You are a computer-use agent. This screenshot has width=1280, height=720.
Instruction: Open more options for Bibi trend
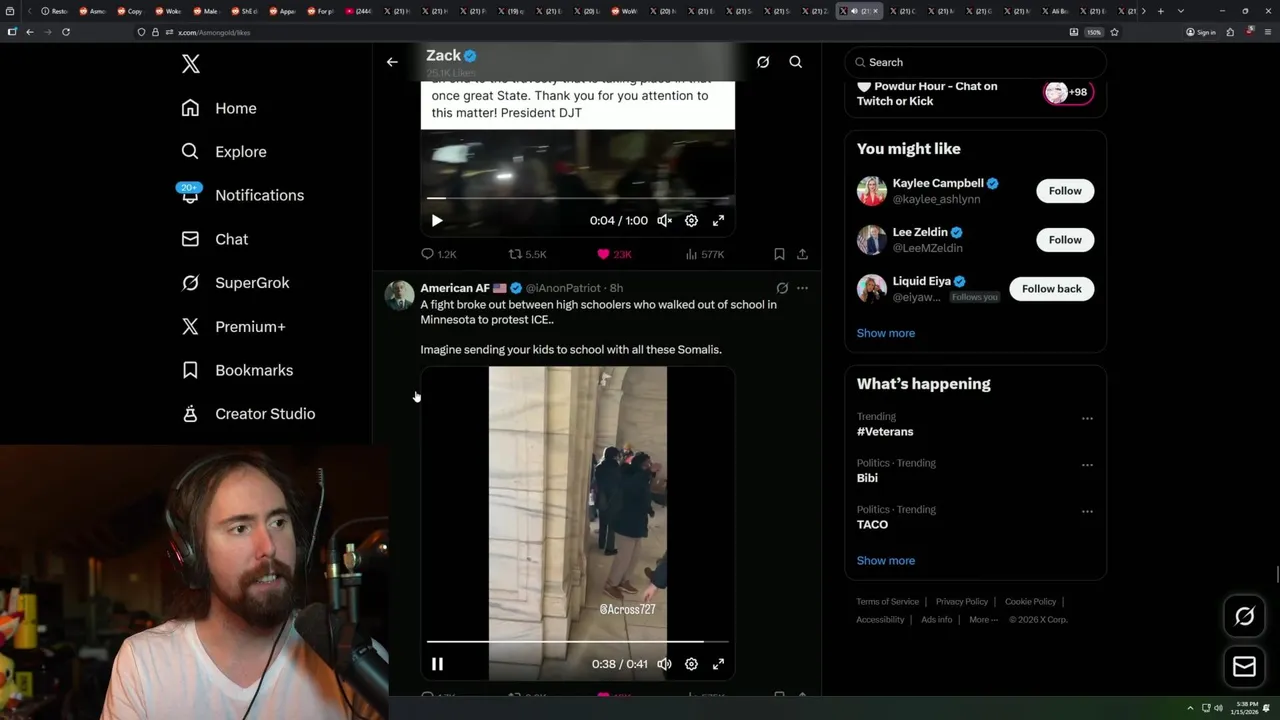(1087, 465)
